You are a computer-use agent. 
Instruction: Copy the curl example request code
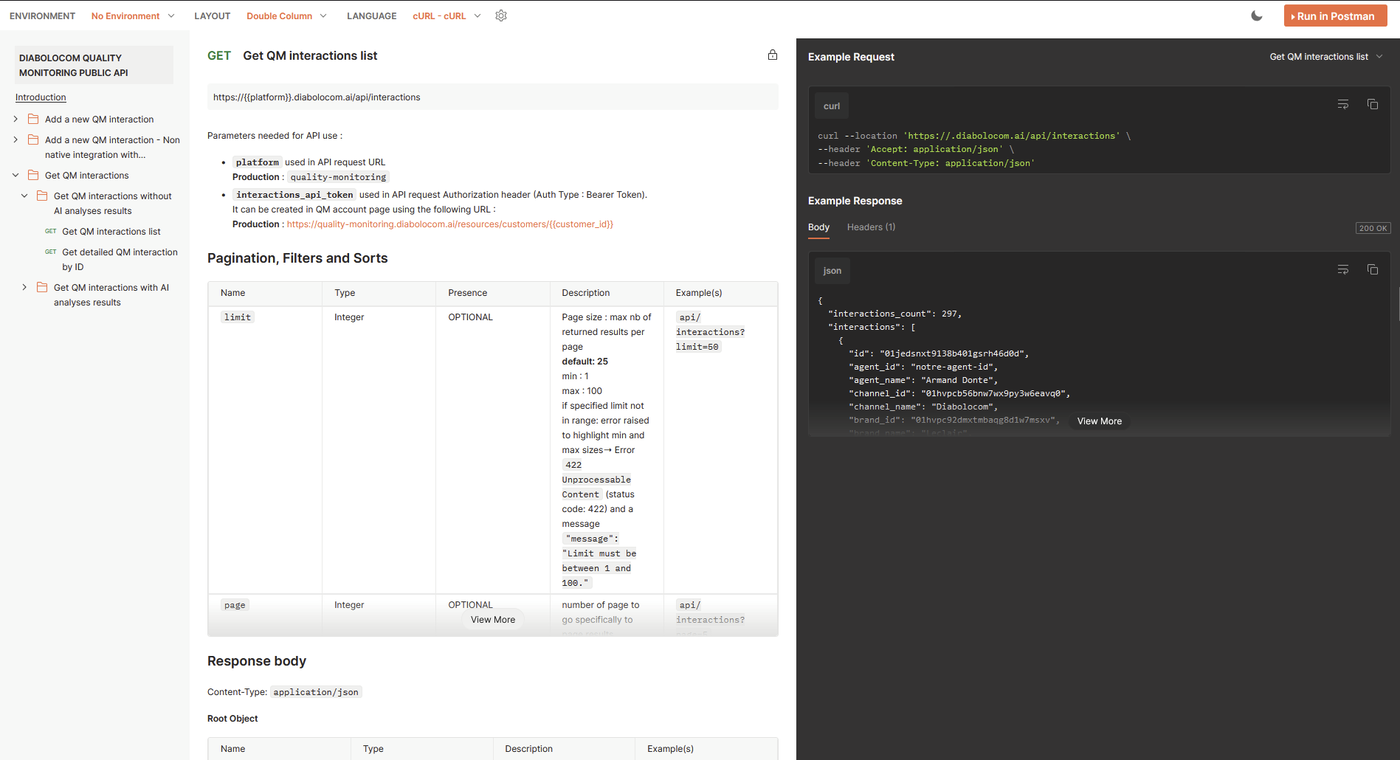coord(1372,104)
